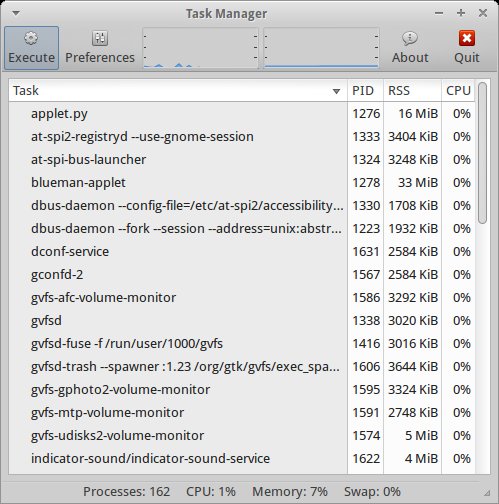499x504 pixels.
Task: Select the gvfsd-trash --spawner process
Action: click(x=242, y=367)
